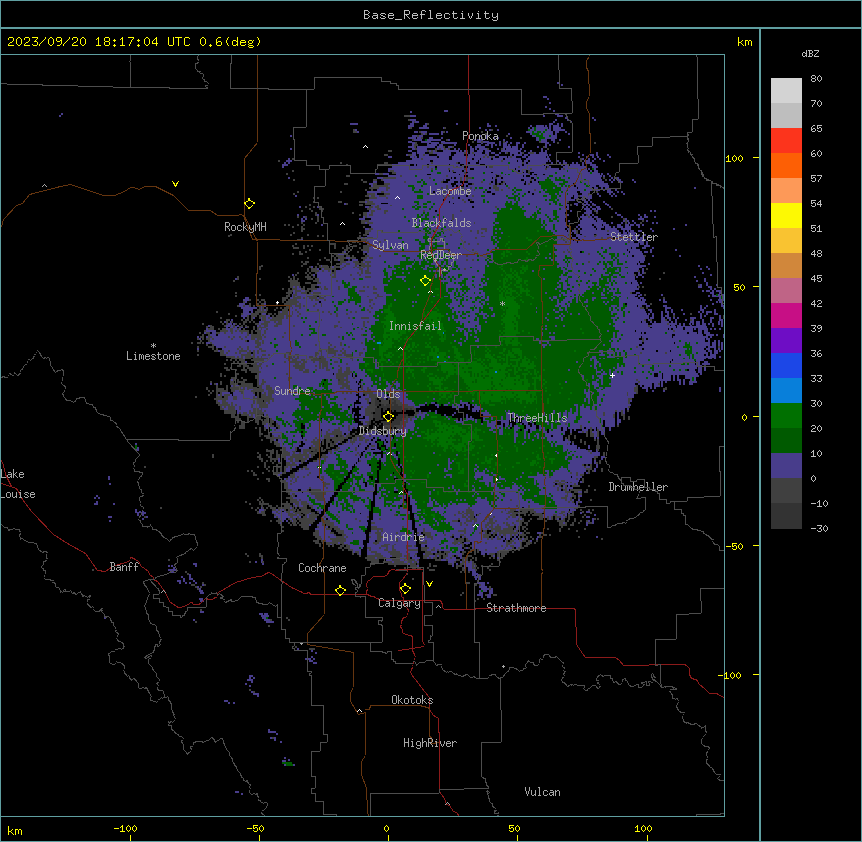Pick the slate-purple 0-10 dBZ swatch

(786, 466)
